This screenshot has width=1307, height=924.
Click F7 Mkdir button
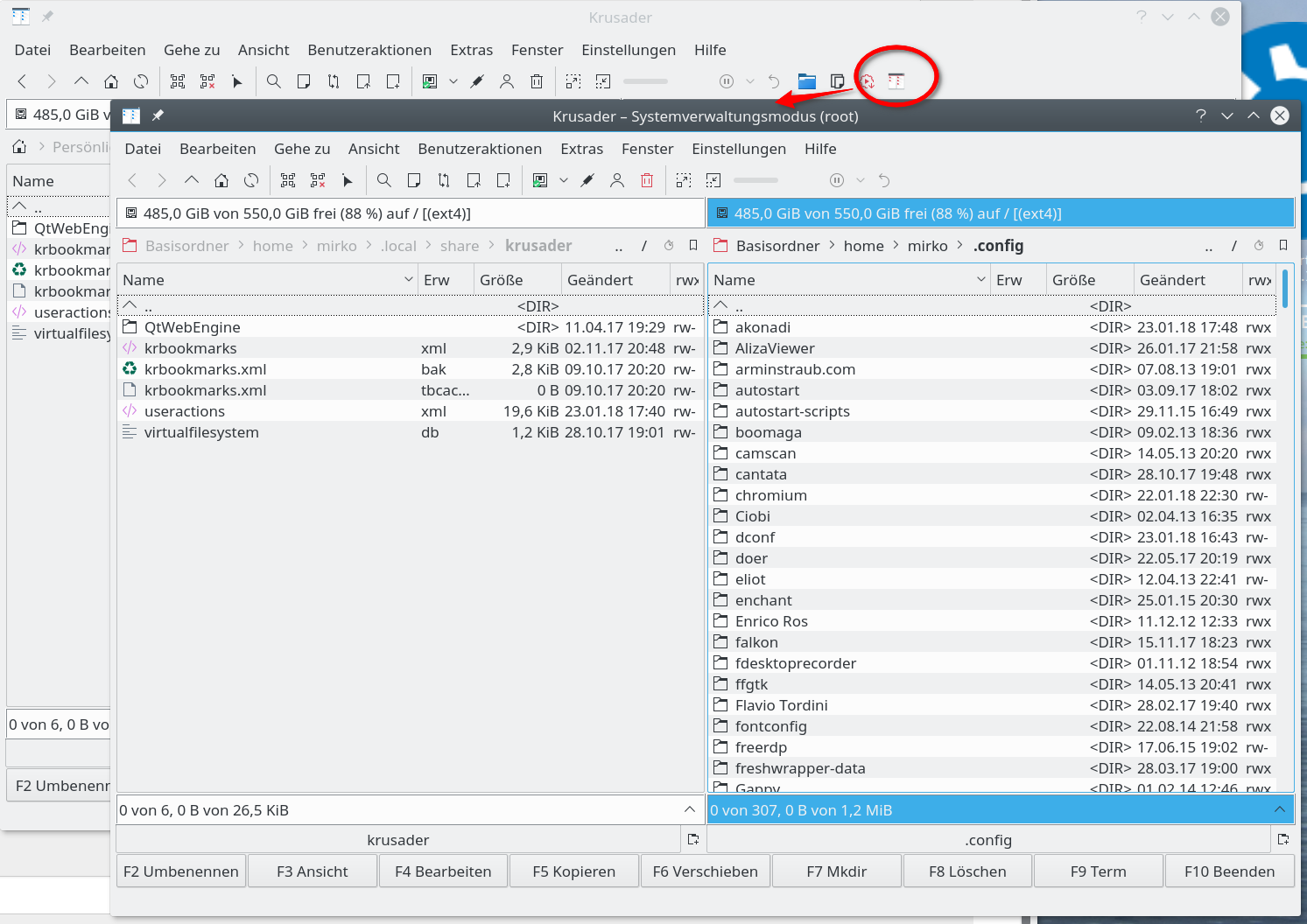click(837, 871)
